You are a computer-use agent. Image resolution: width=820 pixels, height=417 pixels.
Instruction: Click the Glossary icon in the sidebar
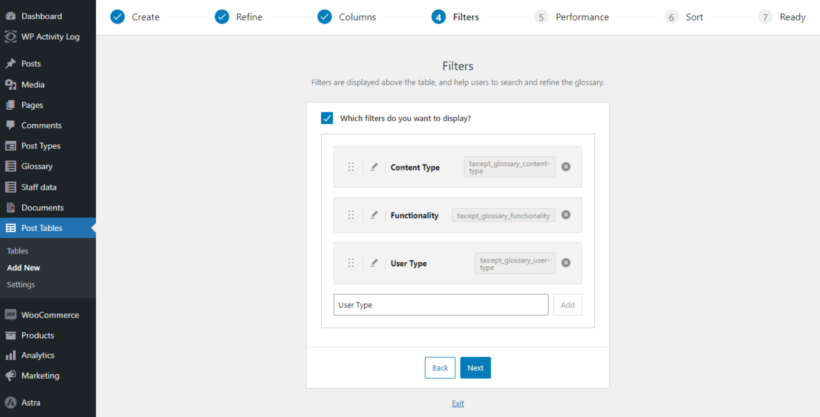pos(10,166)
